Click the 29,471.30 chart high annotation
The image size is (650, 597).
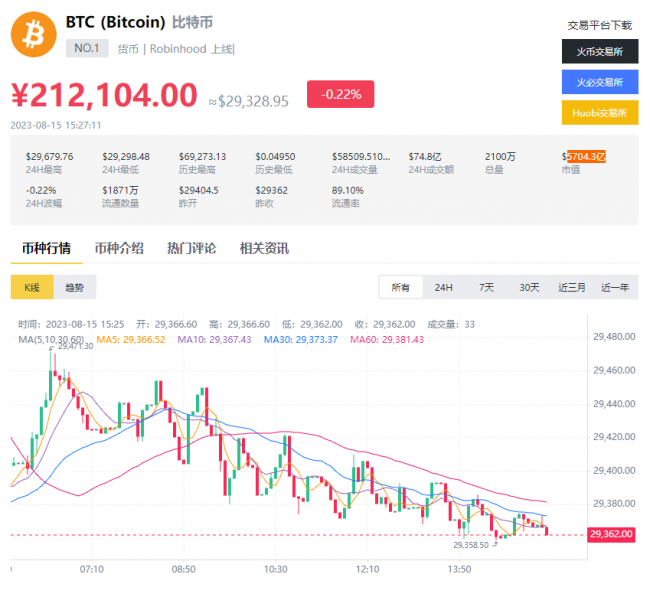tap(75, 346)
